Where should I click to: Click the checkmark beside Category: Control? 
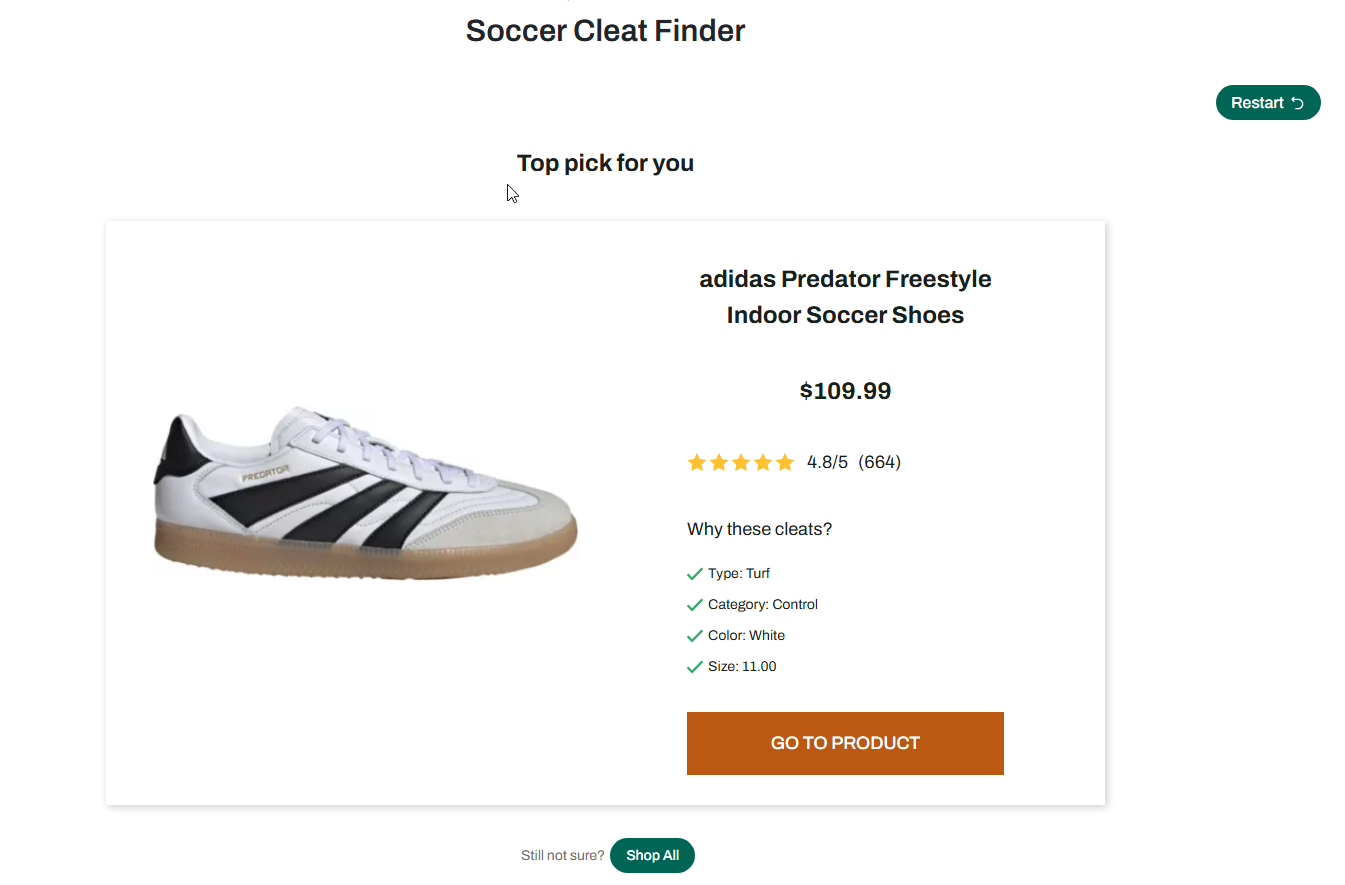click(695, 605)
